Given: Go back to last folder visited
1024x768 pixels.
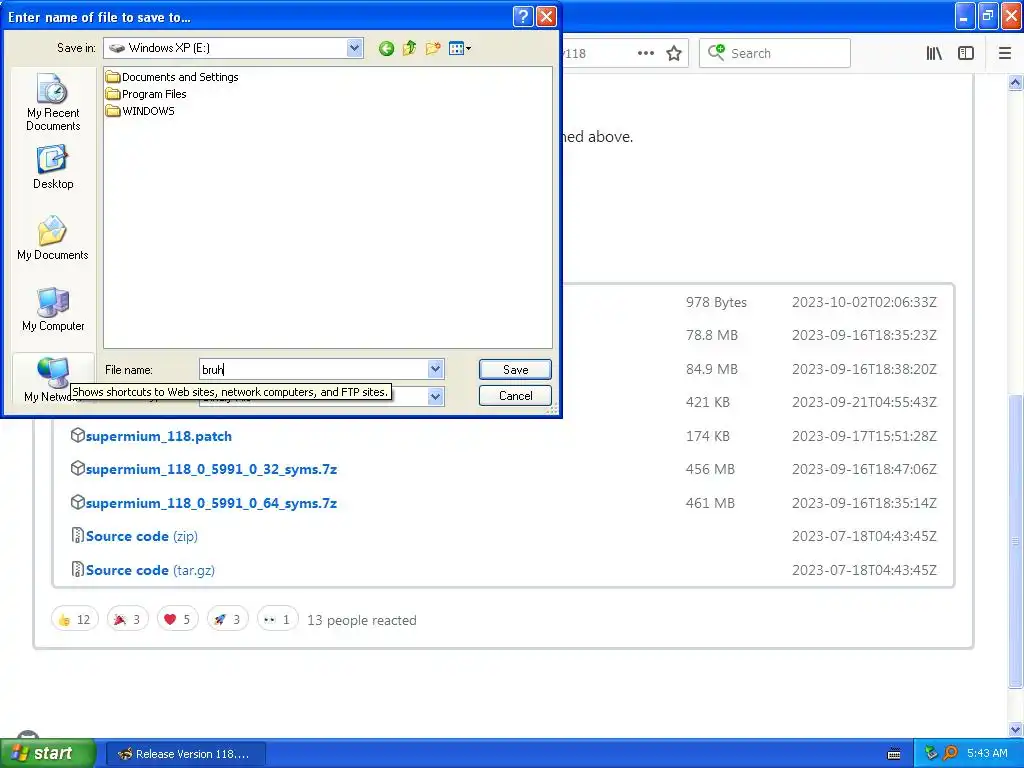Looking at the screenshot, I should (x=386, y=48).
